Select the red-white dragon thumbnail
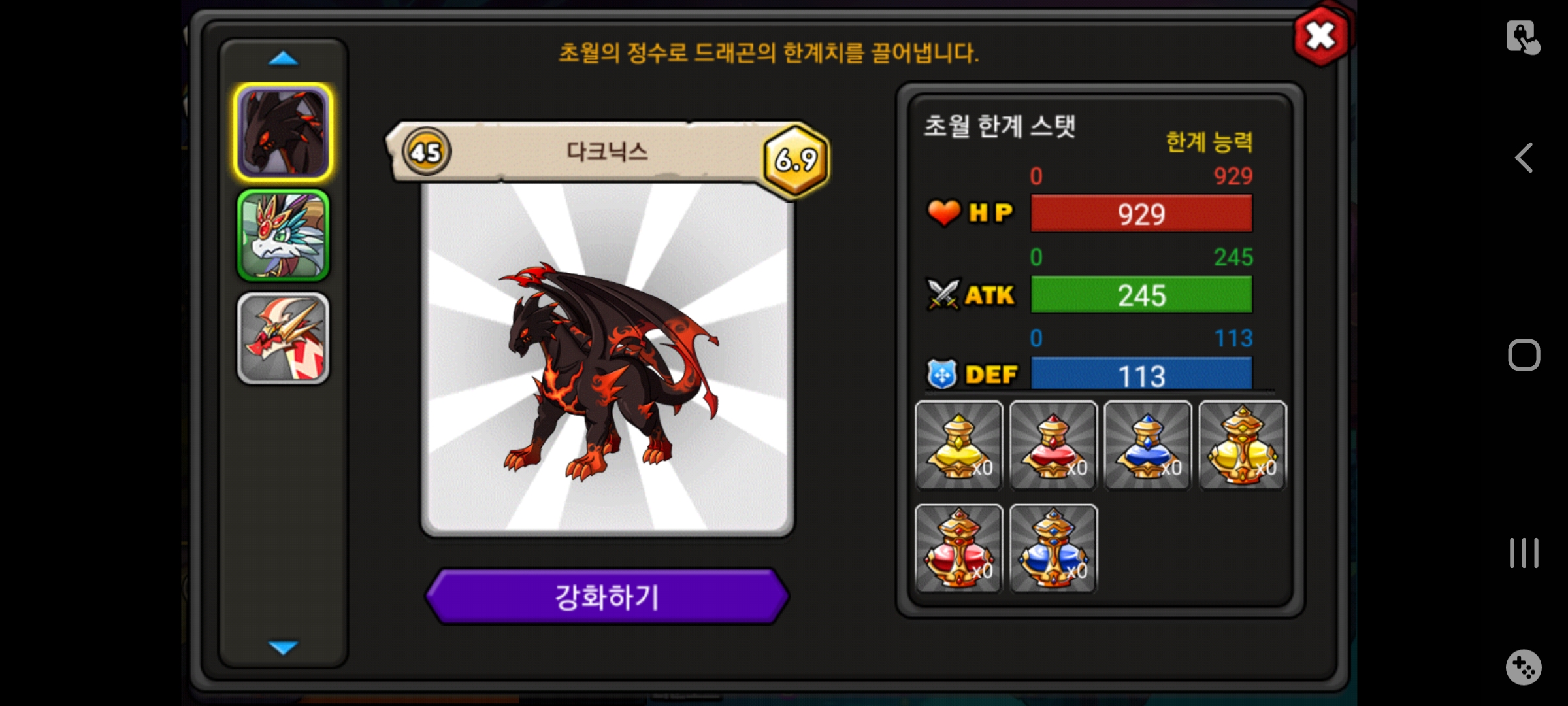Viewport: 1568px width, 706px height. click(283, 338)
